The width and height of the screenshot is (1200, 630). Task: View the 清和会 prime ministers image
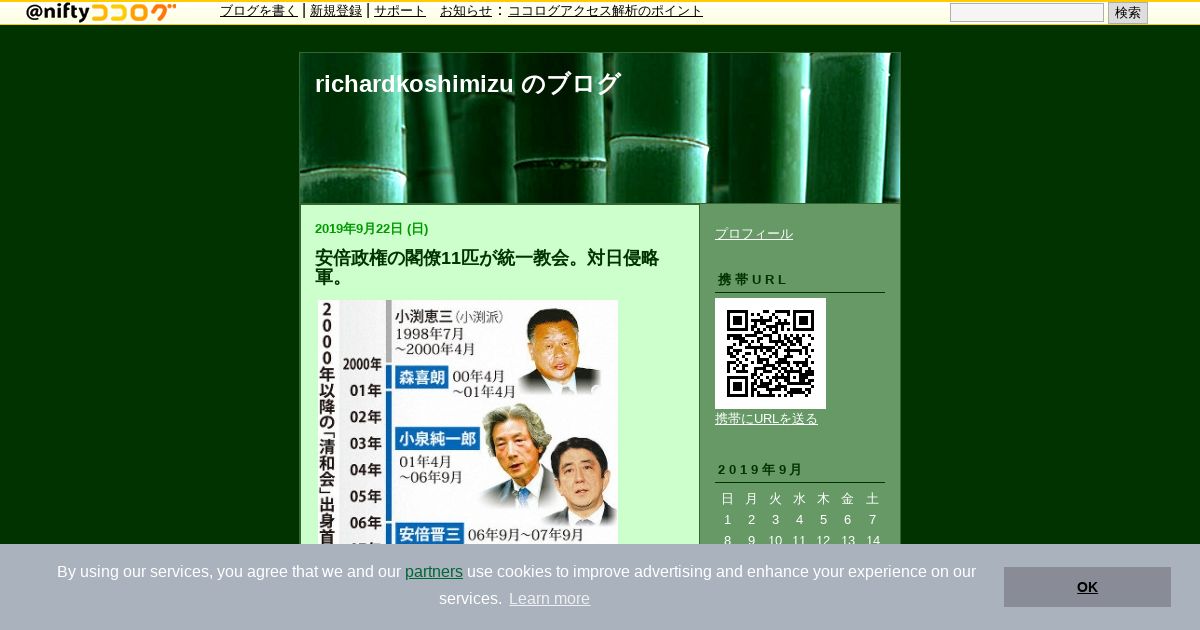coord(468,422)
